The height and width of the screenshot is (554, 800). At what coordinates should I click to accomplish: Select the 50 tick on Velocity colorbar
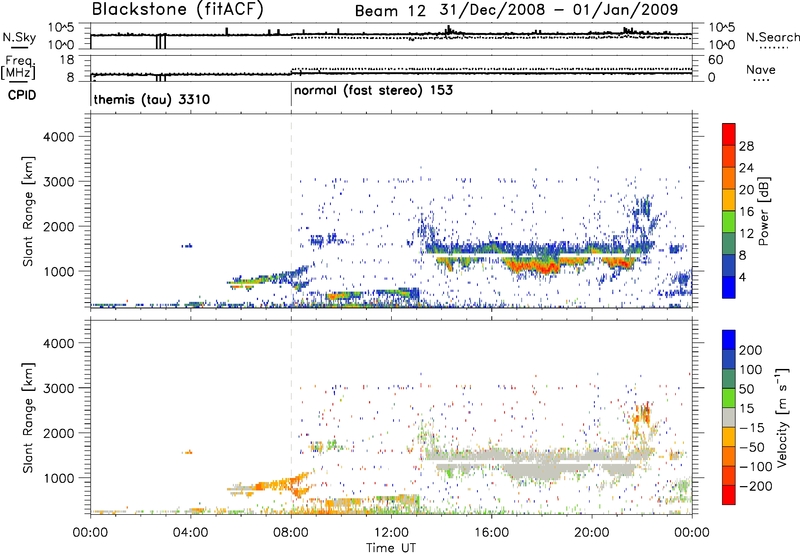tap(746, 389)
